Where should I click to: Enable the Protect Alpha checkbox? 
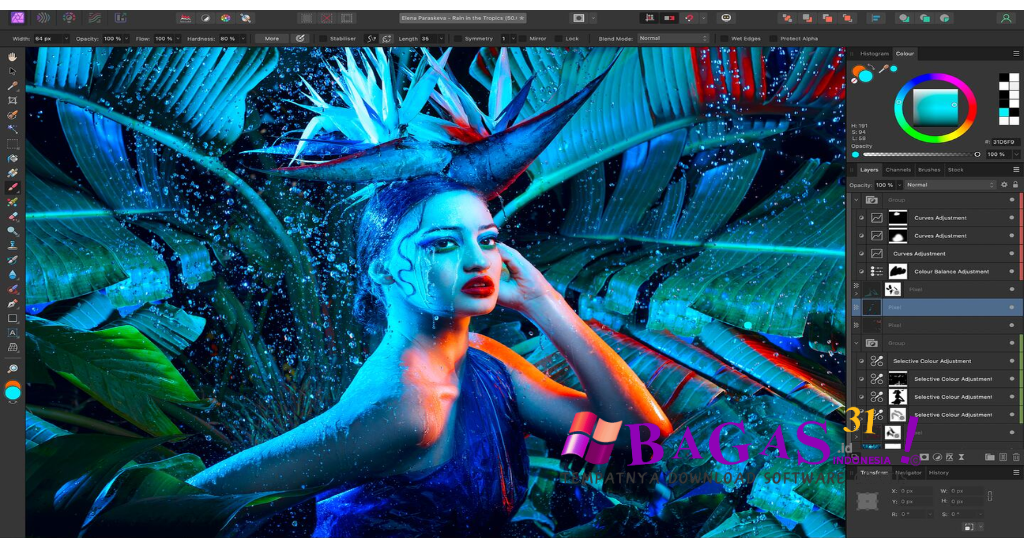click(x=773, y=39)
